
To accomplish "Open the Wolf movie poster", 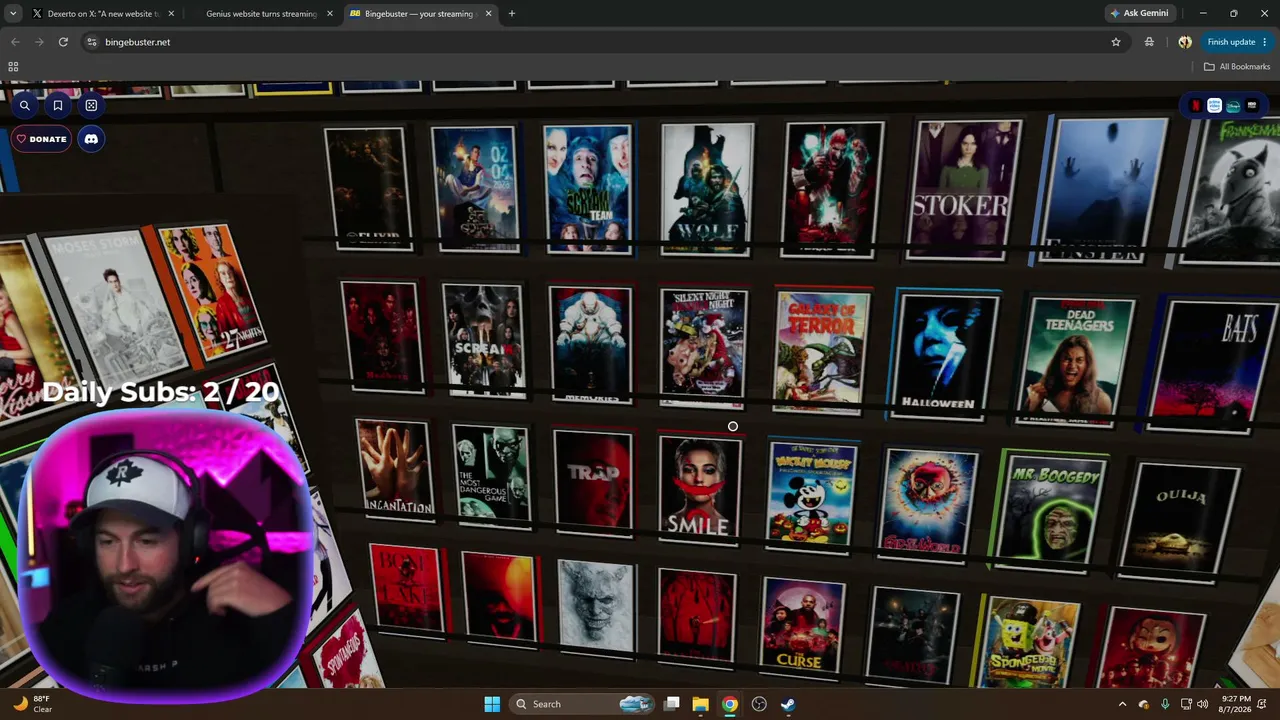I will click(707, 188).
